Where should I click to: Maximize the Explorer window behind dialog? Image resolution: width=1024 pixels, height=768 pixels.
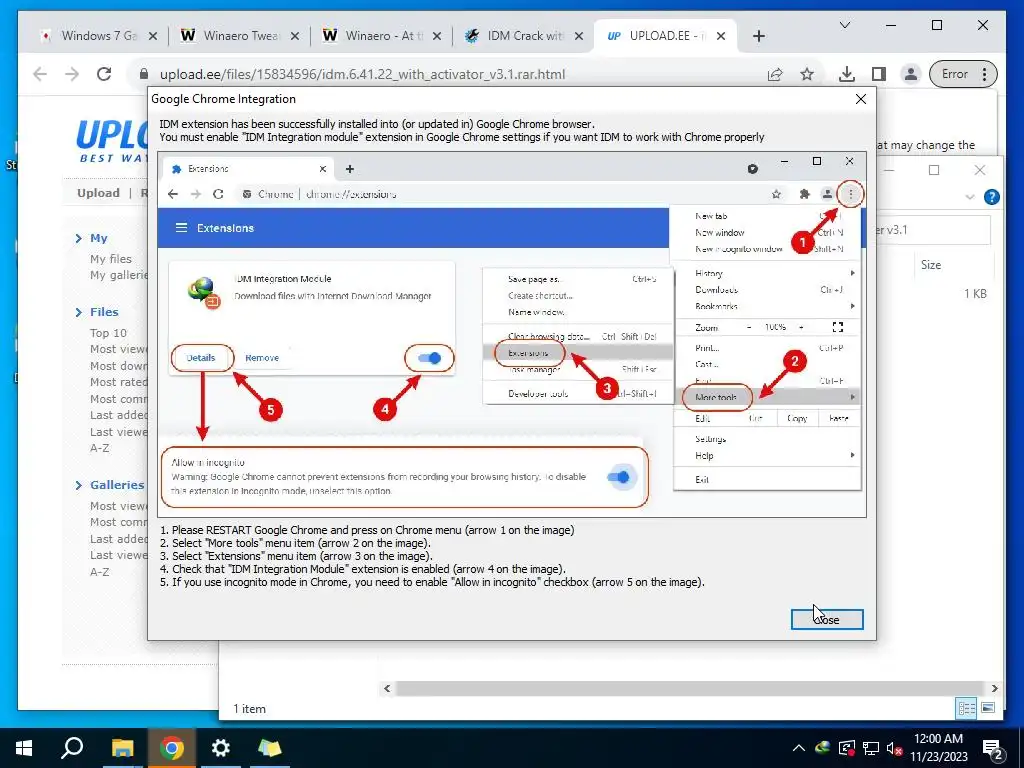[x=934, y=170]
